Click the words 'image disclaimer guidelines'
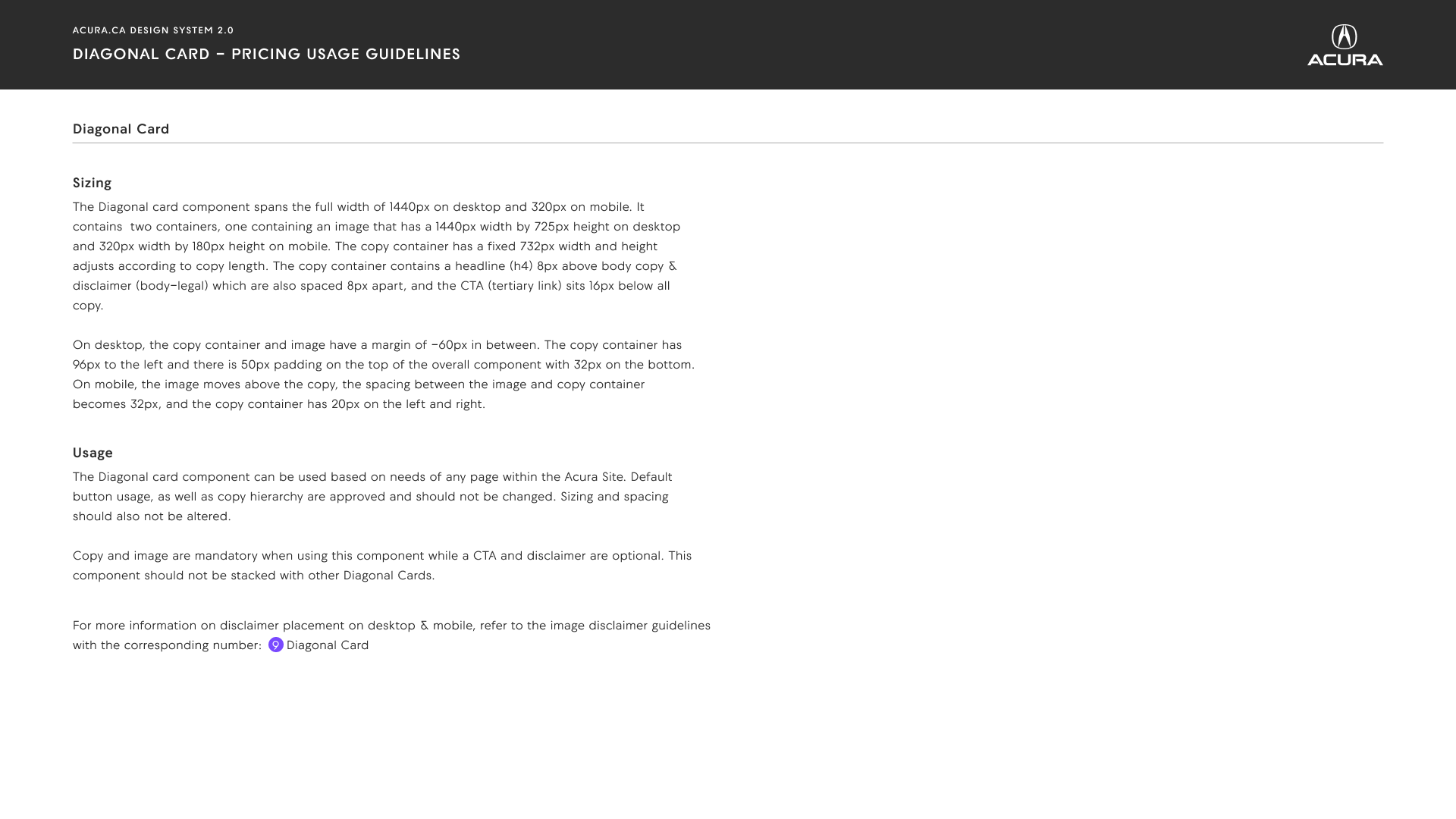 coord(630,626)
